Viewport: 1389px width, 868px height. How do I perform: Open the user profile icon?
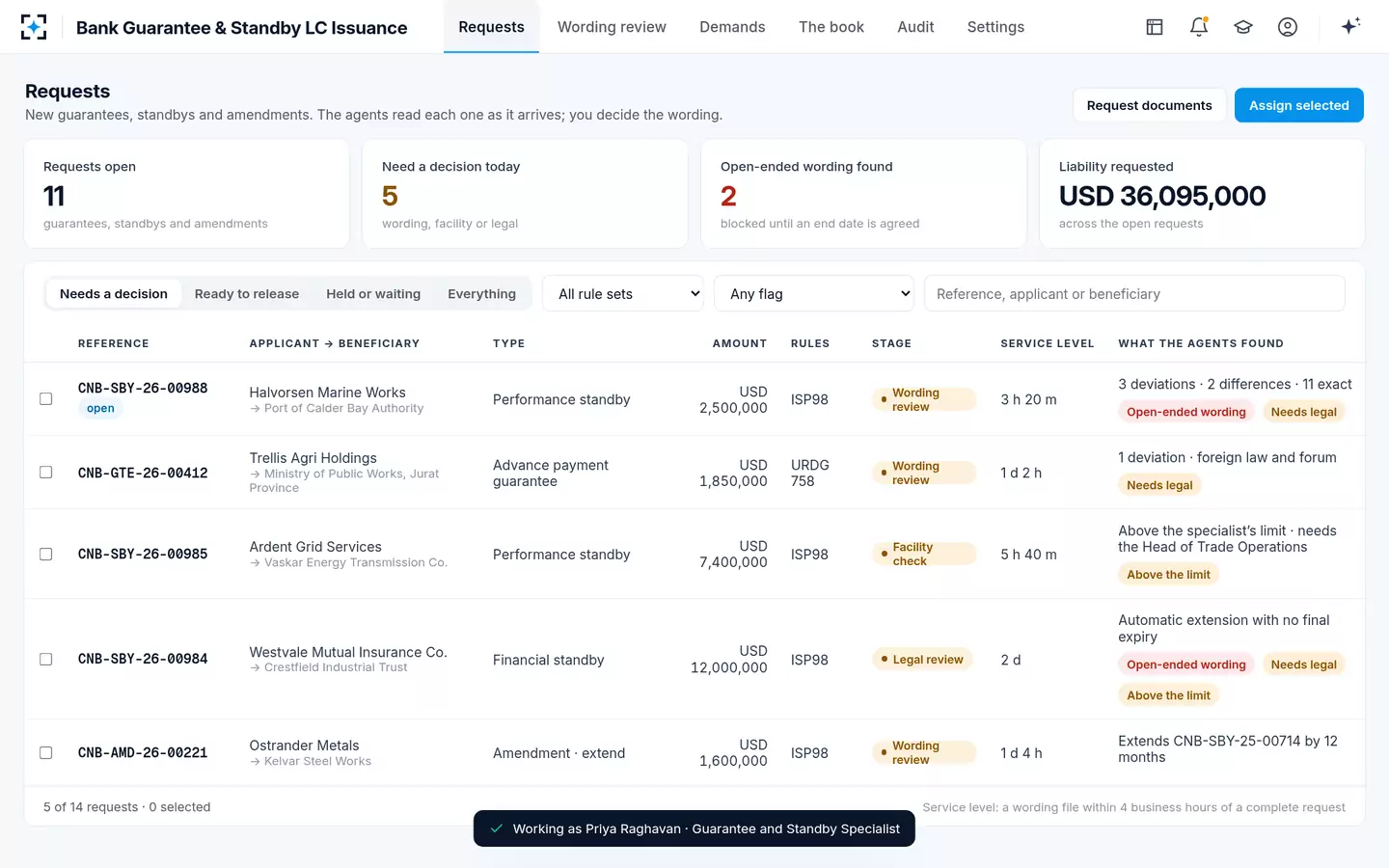pyautogui.click(x=1288, y=27)
